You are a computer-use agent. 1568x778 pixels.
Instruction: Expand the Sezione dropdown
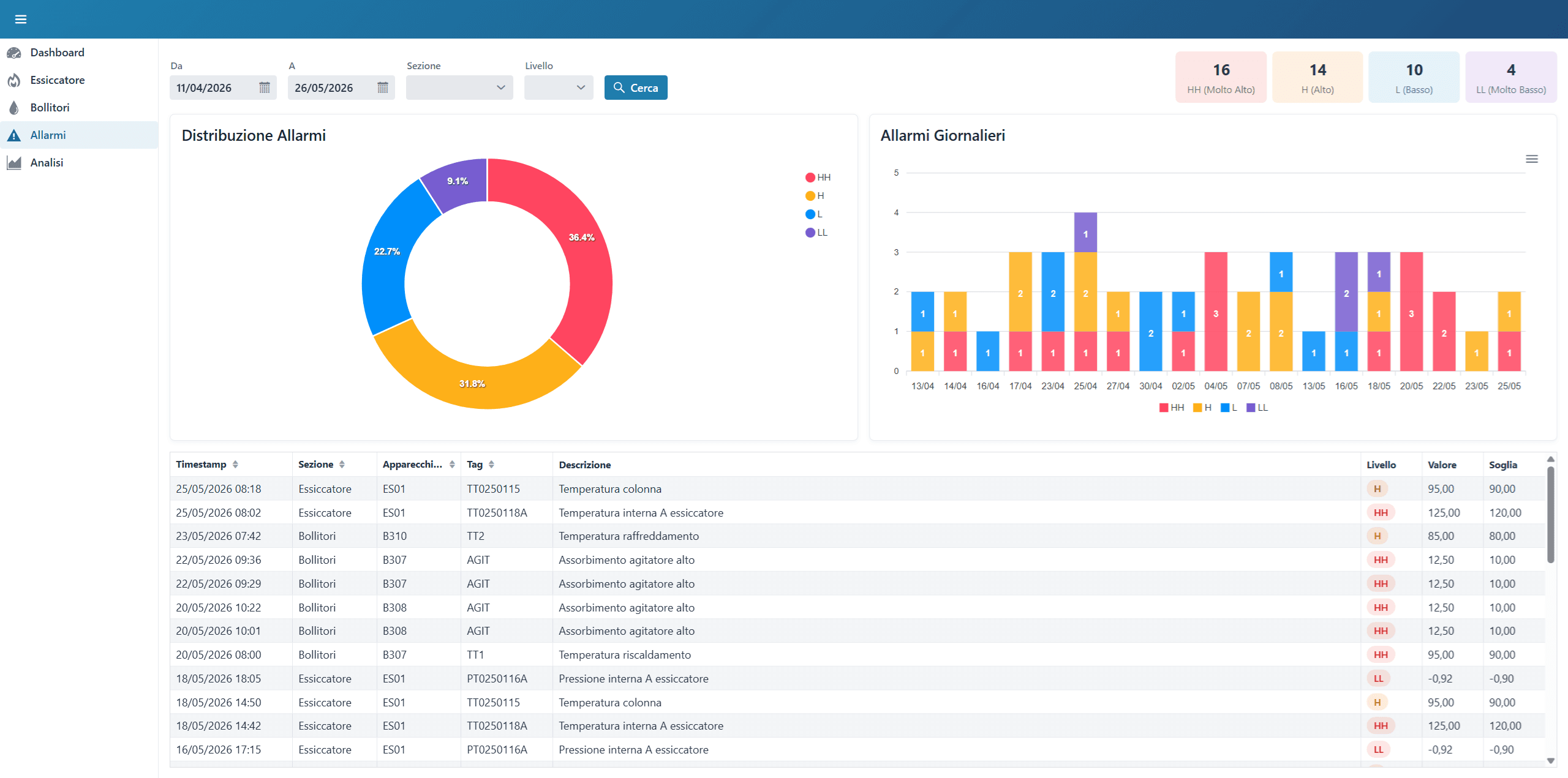click(459, 88)
